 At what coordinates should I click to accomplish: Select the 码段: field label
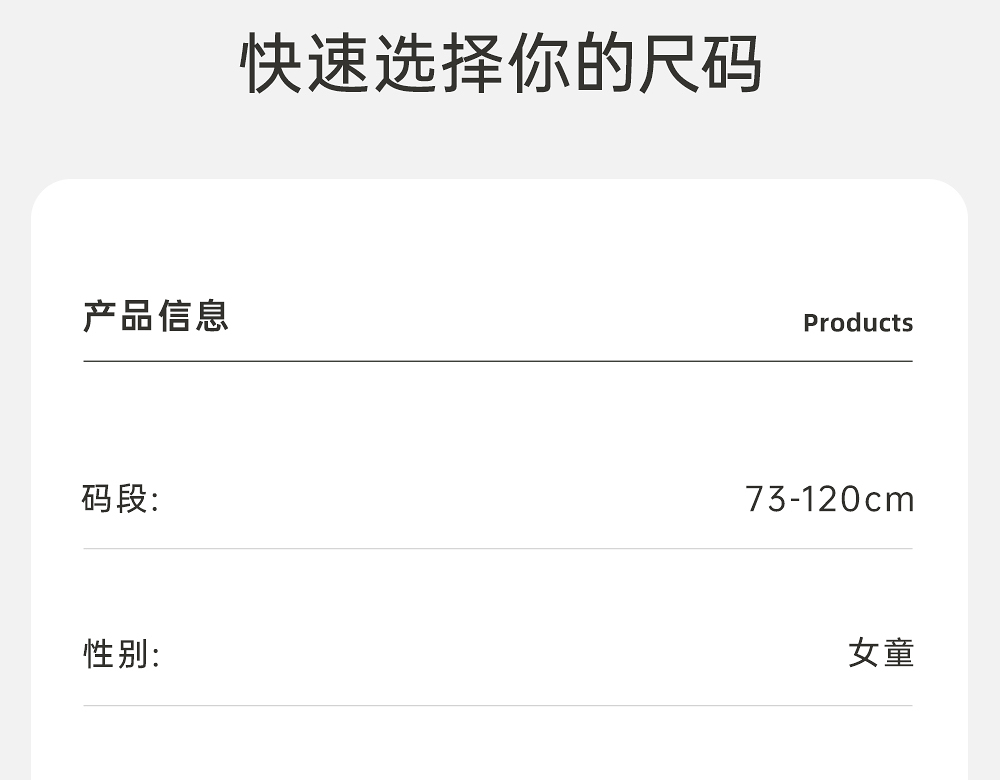click(x=120, y=498)
